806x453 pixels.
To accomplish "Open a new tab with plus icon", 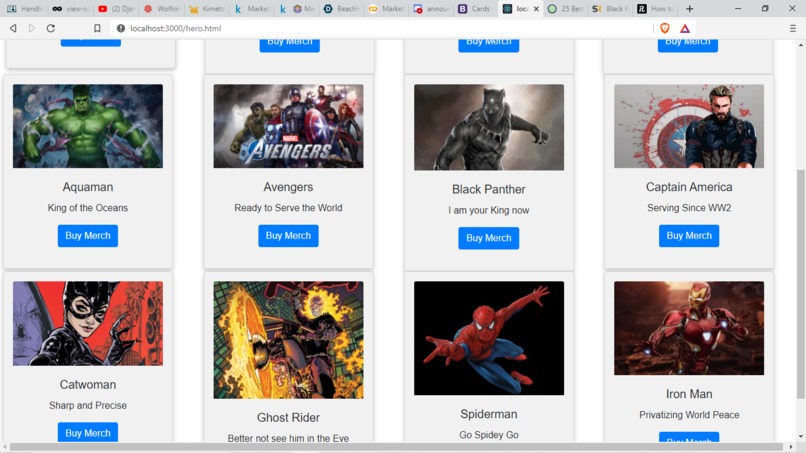I will [x=690, y=9].
